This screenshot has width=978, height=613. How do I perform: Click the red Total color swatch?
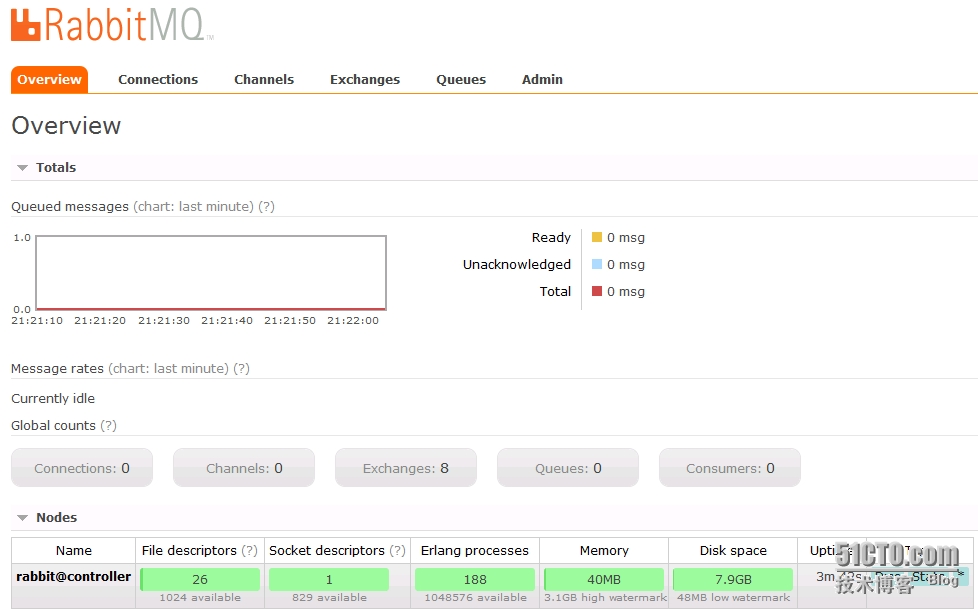(x=597, y=291)
